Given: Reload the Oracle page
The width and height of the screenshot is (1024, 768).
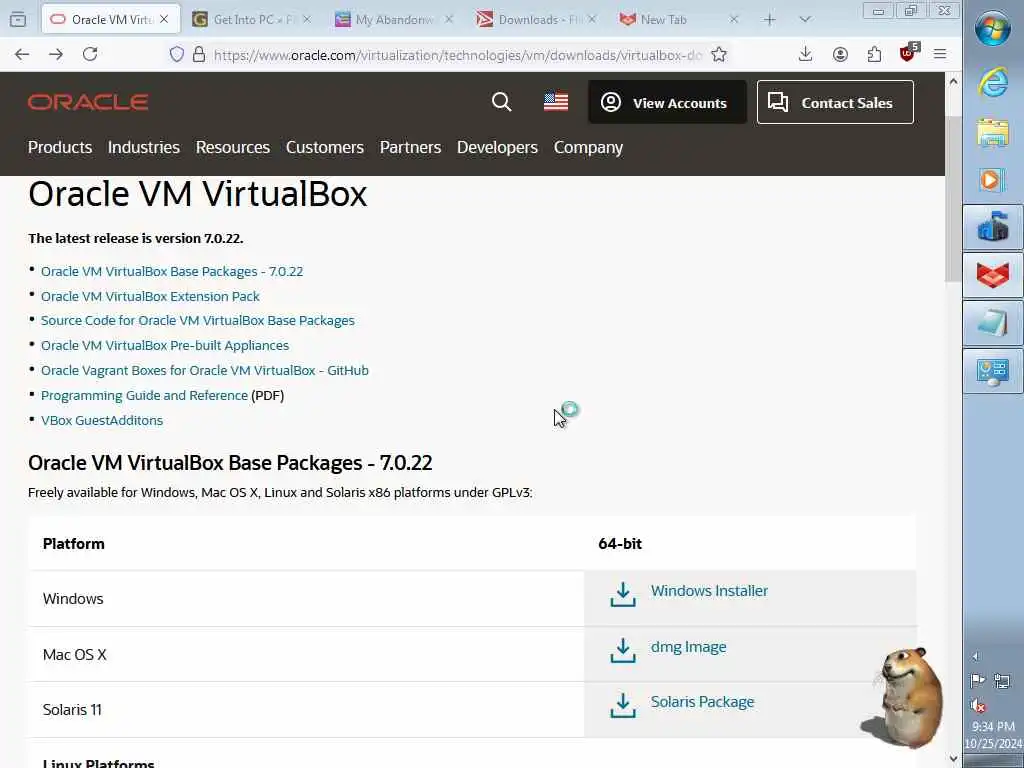Looking at the screenshot, I should [x=90, y=54].
